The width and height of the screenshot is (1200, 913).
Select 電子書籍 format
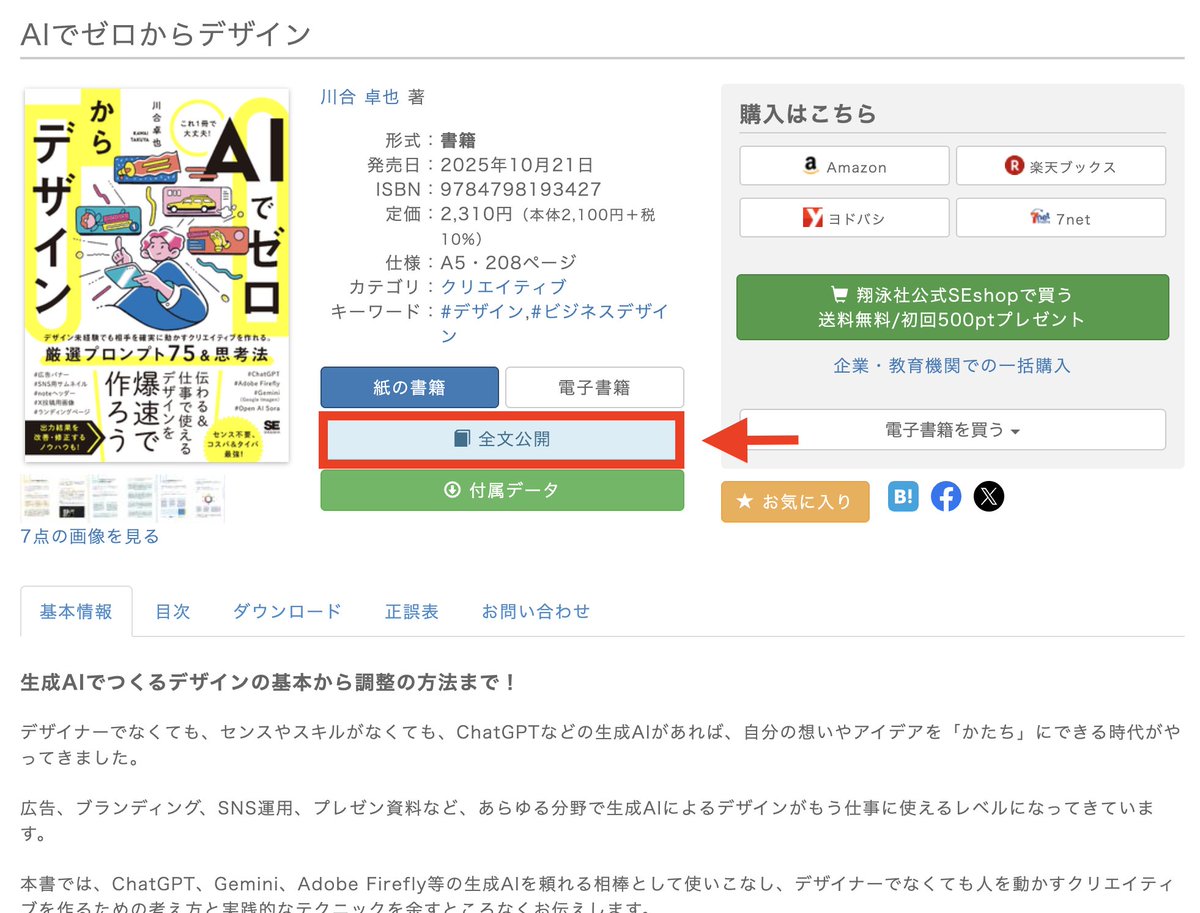click(x=595, y=388)
